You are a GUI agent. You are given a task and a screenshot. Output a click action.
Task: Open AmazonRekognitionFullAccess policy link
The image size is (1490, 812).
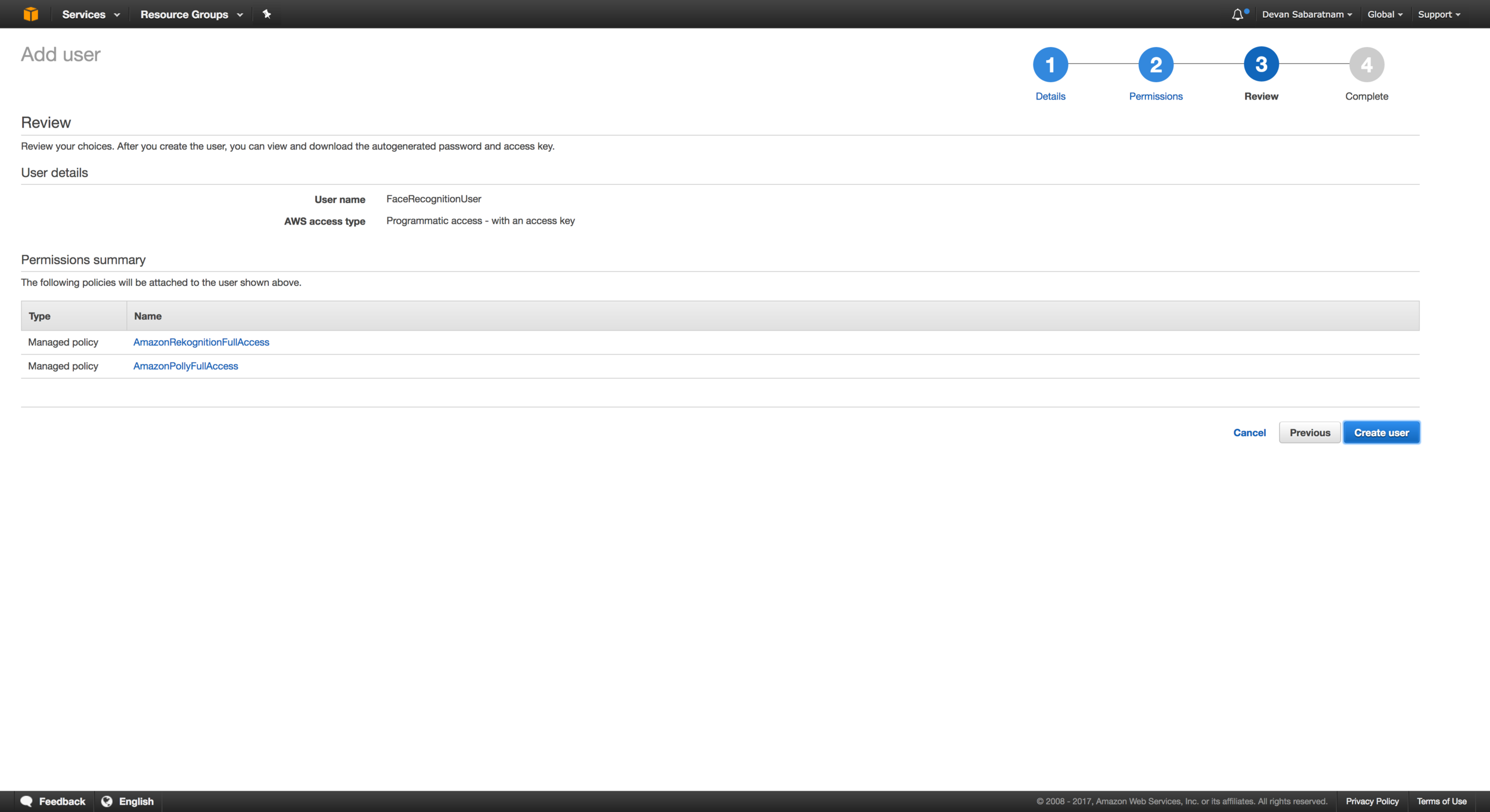coord(201,342)
